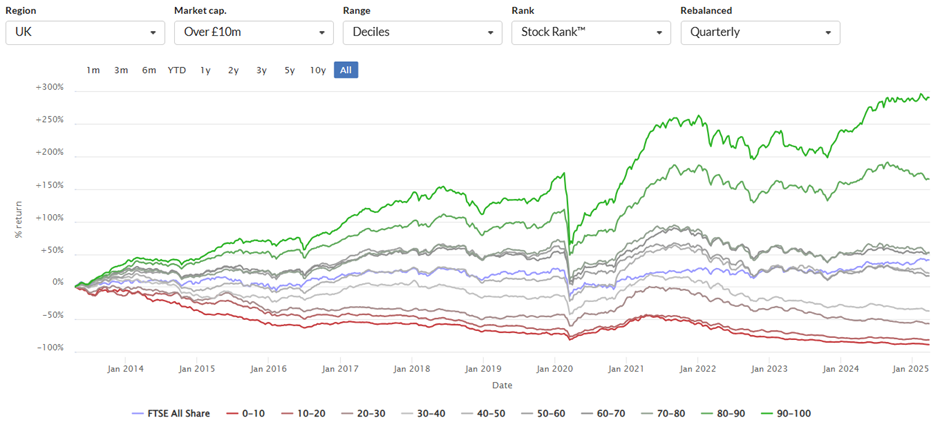Click the % return axis title
This screenshot has width=940, height=427.
coord(19,219)
